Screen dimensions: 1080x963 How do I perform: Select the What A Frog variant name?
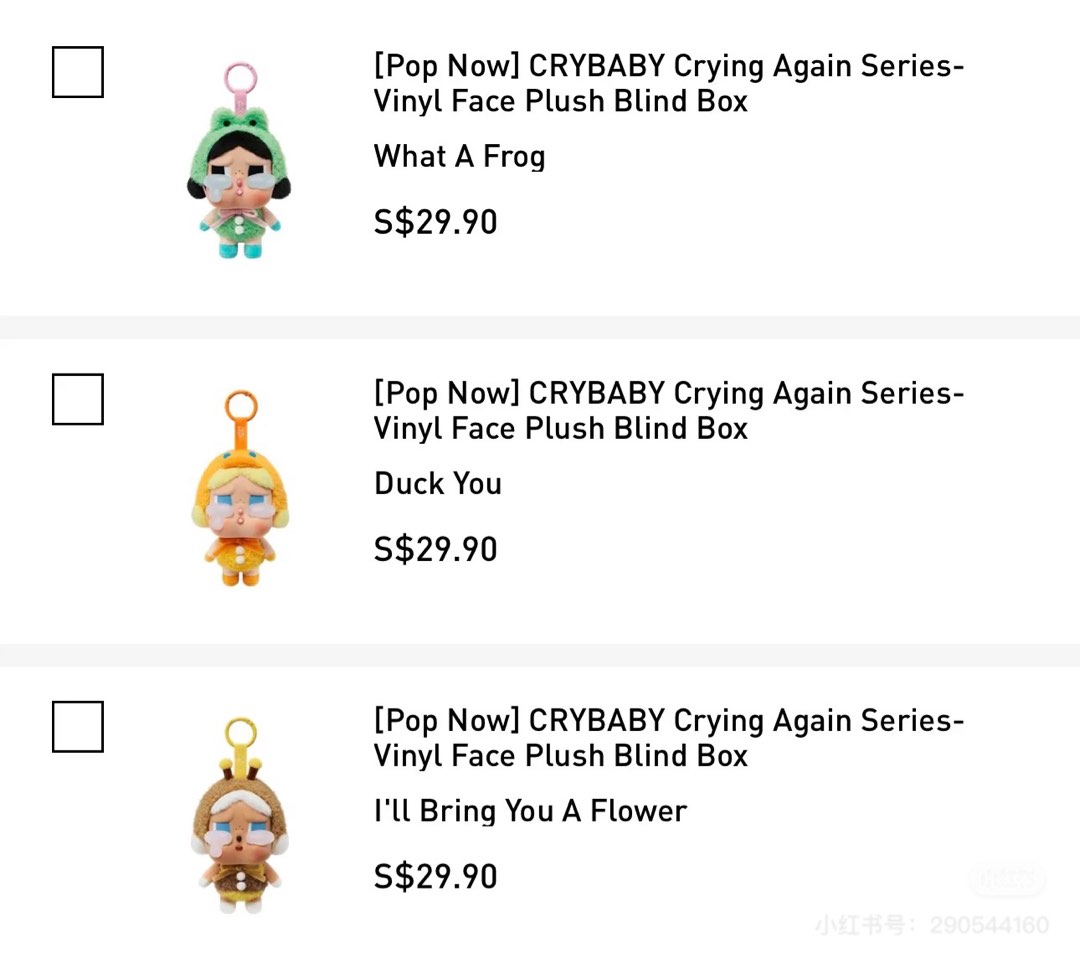click(x=459, y=157)
